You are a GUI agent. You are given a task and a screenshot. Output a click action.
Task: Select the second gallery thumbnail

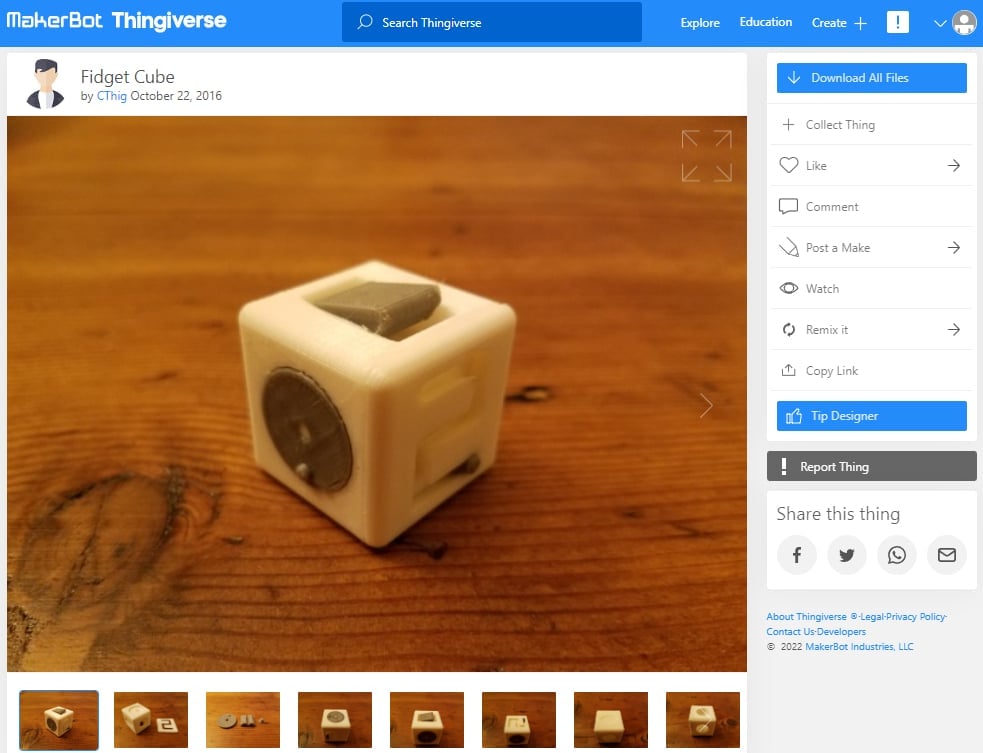[150, 720]
